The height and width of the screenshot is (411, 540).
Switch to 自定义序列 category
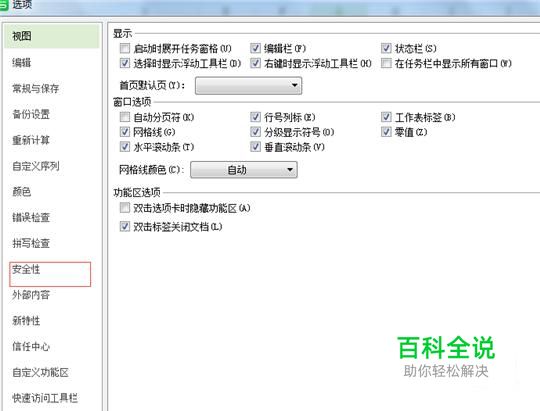[36, 166]
